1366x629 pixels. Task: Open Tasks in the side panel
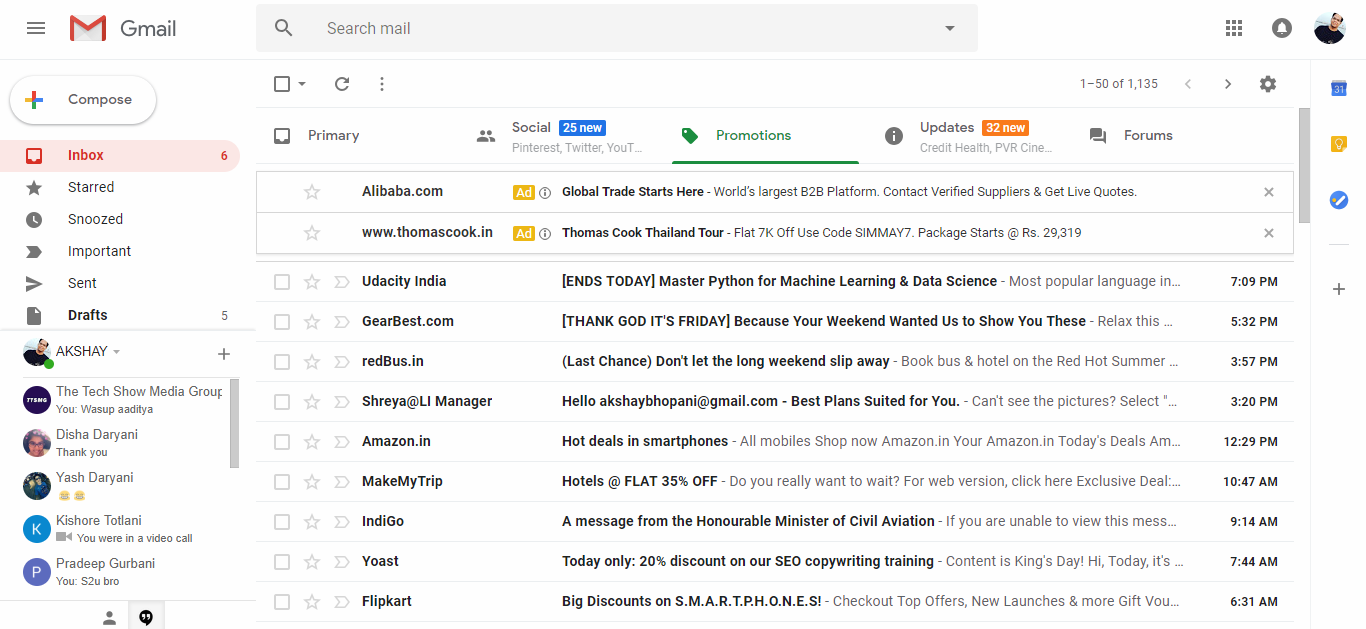tap(1339, 200)
